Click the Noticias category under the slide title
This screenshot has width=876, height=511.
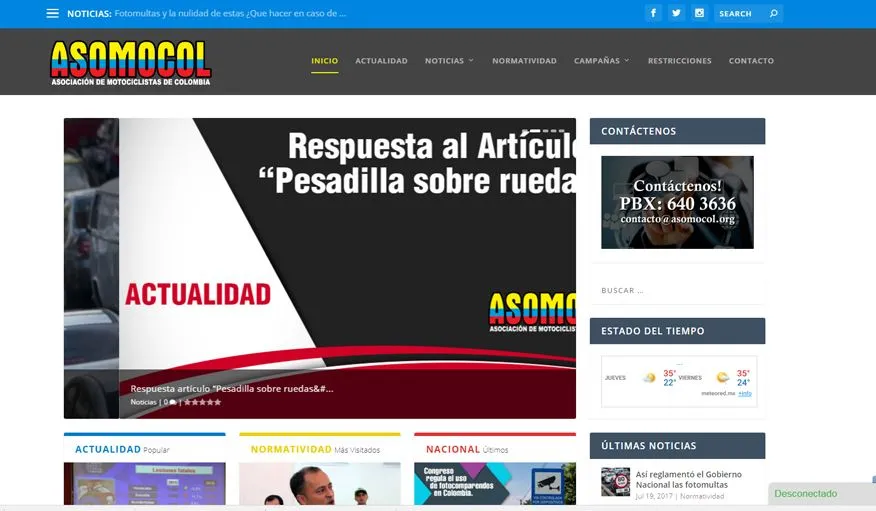pyautogui.click(x=143, y=402)
